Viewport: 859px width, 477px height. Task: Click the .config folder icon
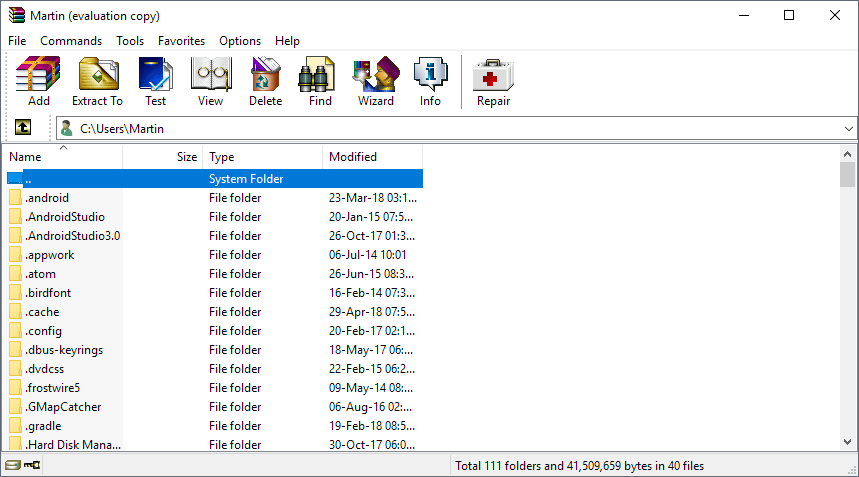(15, 331)
